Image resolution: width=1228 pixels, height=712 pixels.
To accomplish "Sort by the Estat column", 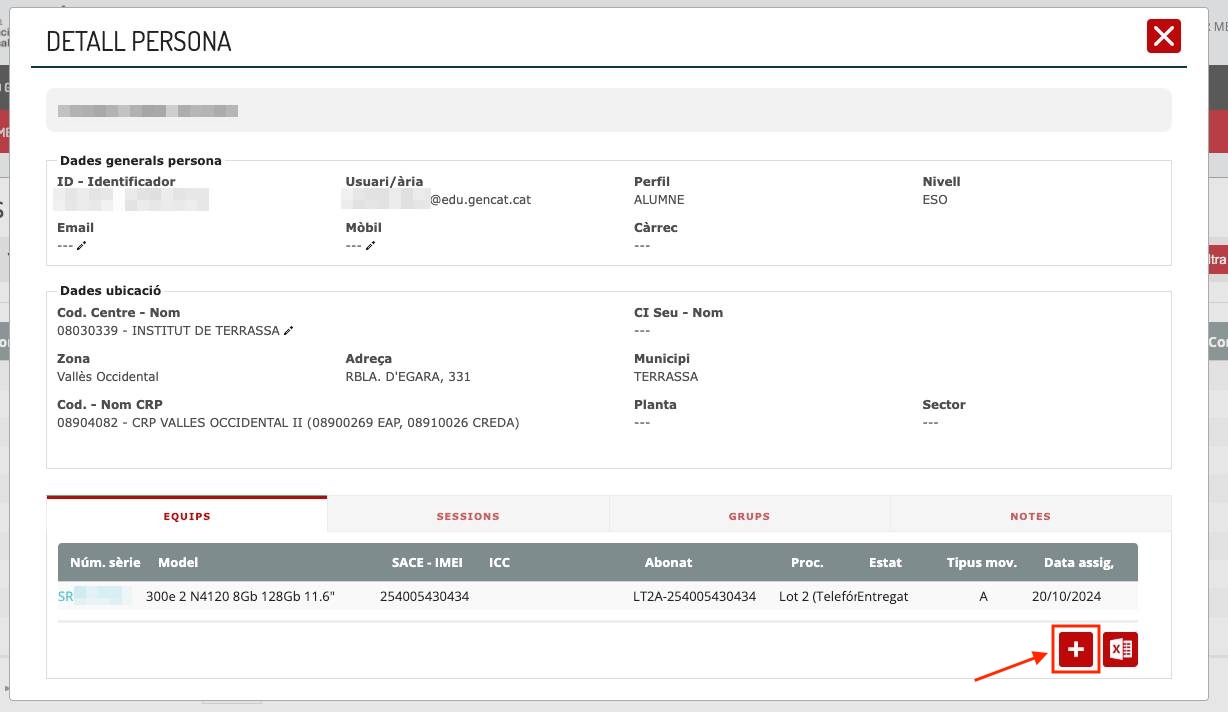I will tap(885, 563).
